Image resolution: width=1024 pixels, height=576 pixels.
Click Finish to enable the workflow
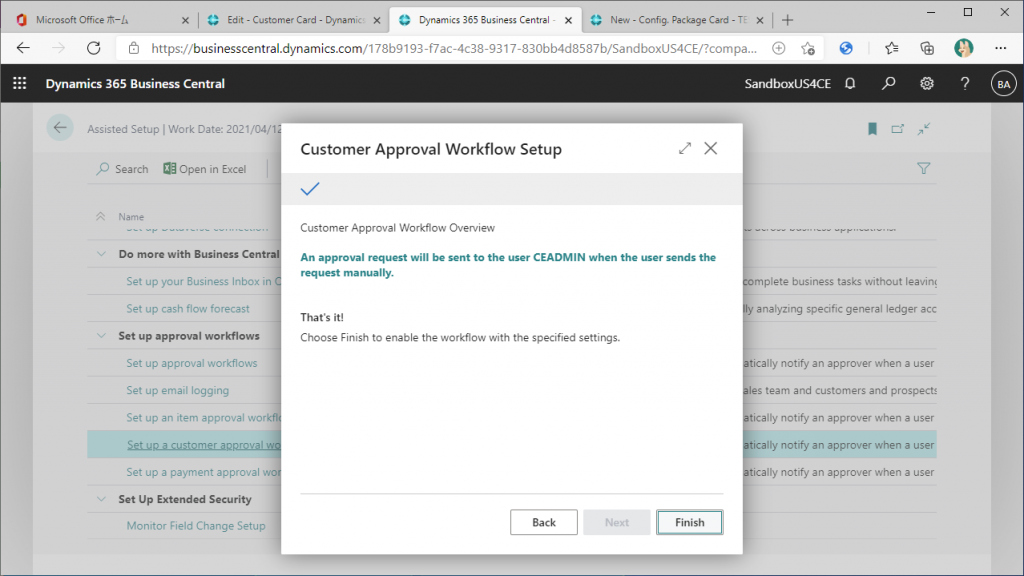point(690,522)
